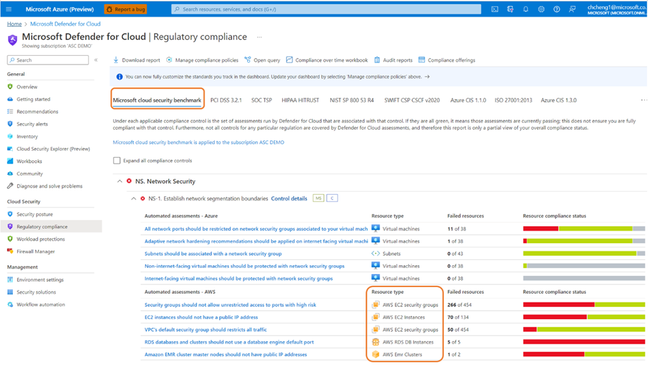The width and height of the screenshot is (648, 365).
Task: Check Expand all compliance controls
Action: [117, 160]
